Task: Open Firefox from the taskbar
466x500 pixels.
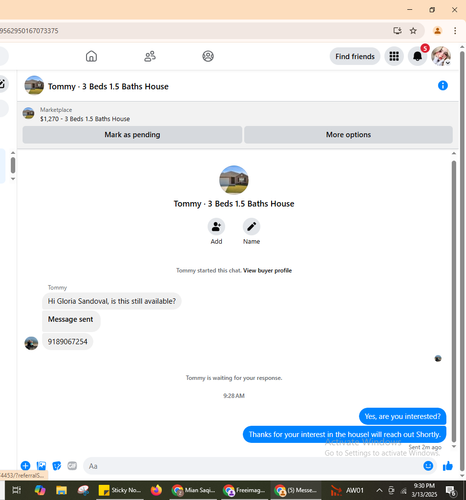Action: 156,490
